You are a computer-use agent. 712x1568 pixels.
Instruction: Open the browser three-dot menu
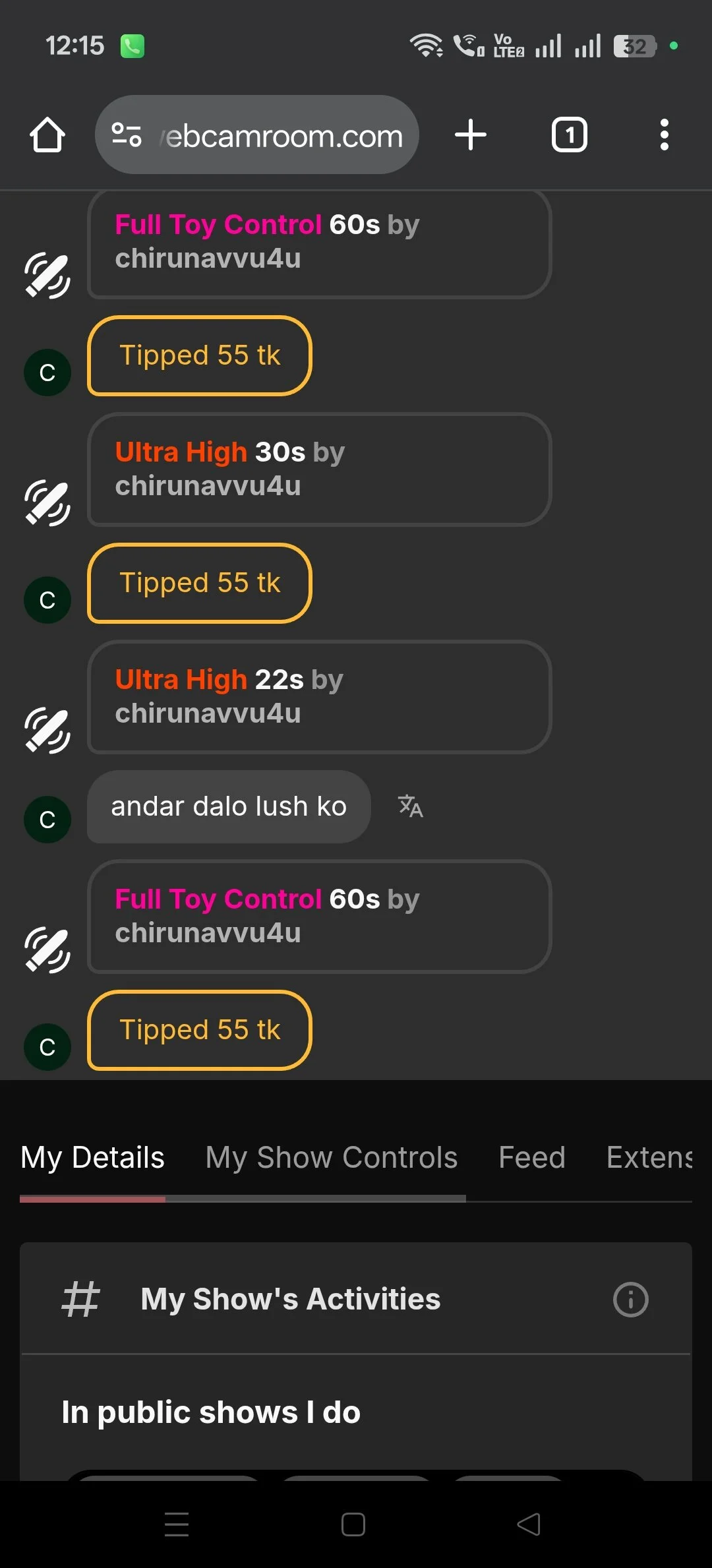coord(664,135)
